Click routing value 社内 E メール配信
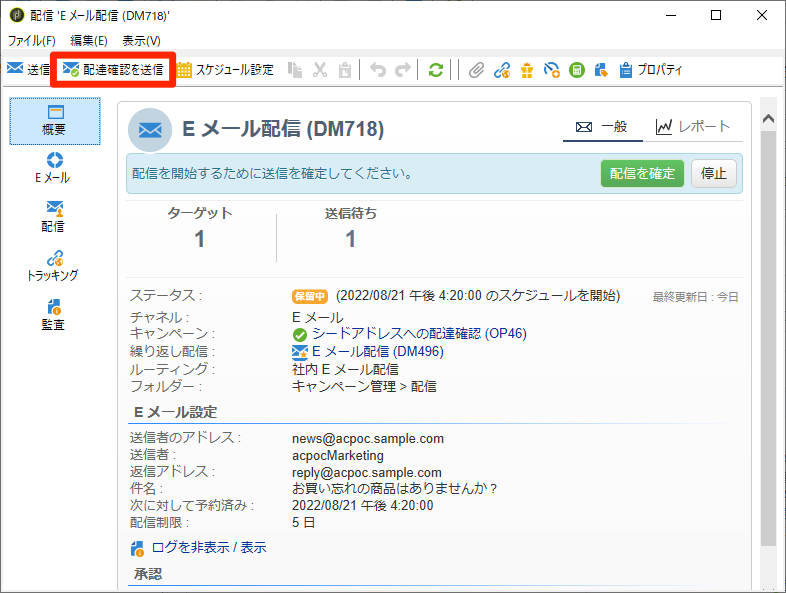This screenshot has width=786, height=593. 345,369
